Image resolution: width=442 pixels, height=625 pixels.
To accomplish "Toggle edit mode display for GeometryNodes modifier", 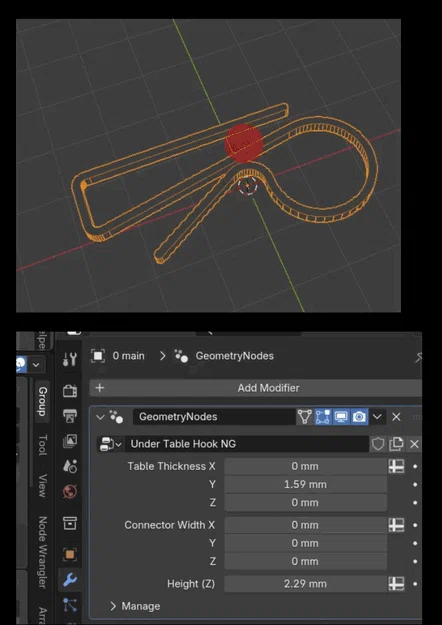I will [323, 417].
